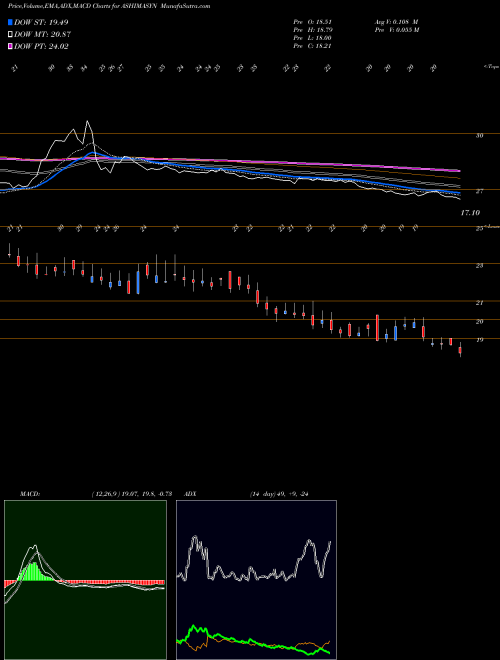
Task: Click the 'Avg V: 0.108 M' value
Action: 396,21
